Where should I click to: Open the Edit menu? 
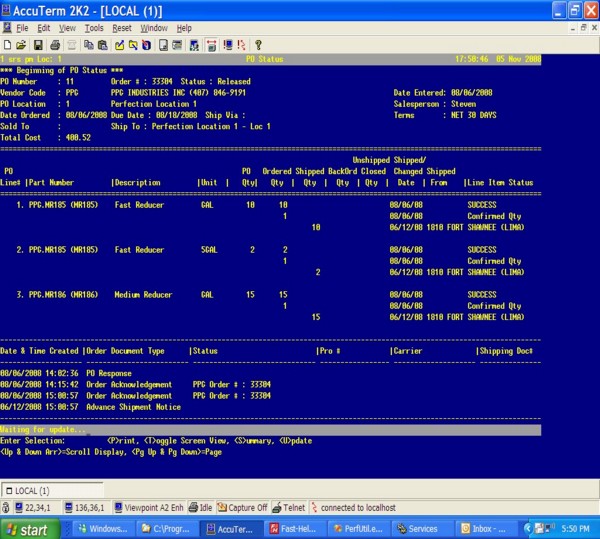[44, 28]
